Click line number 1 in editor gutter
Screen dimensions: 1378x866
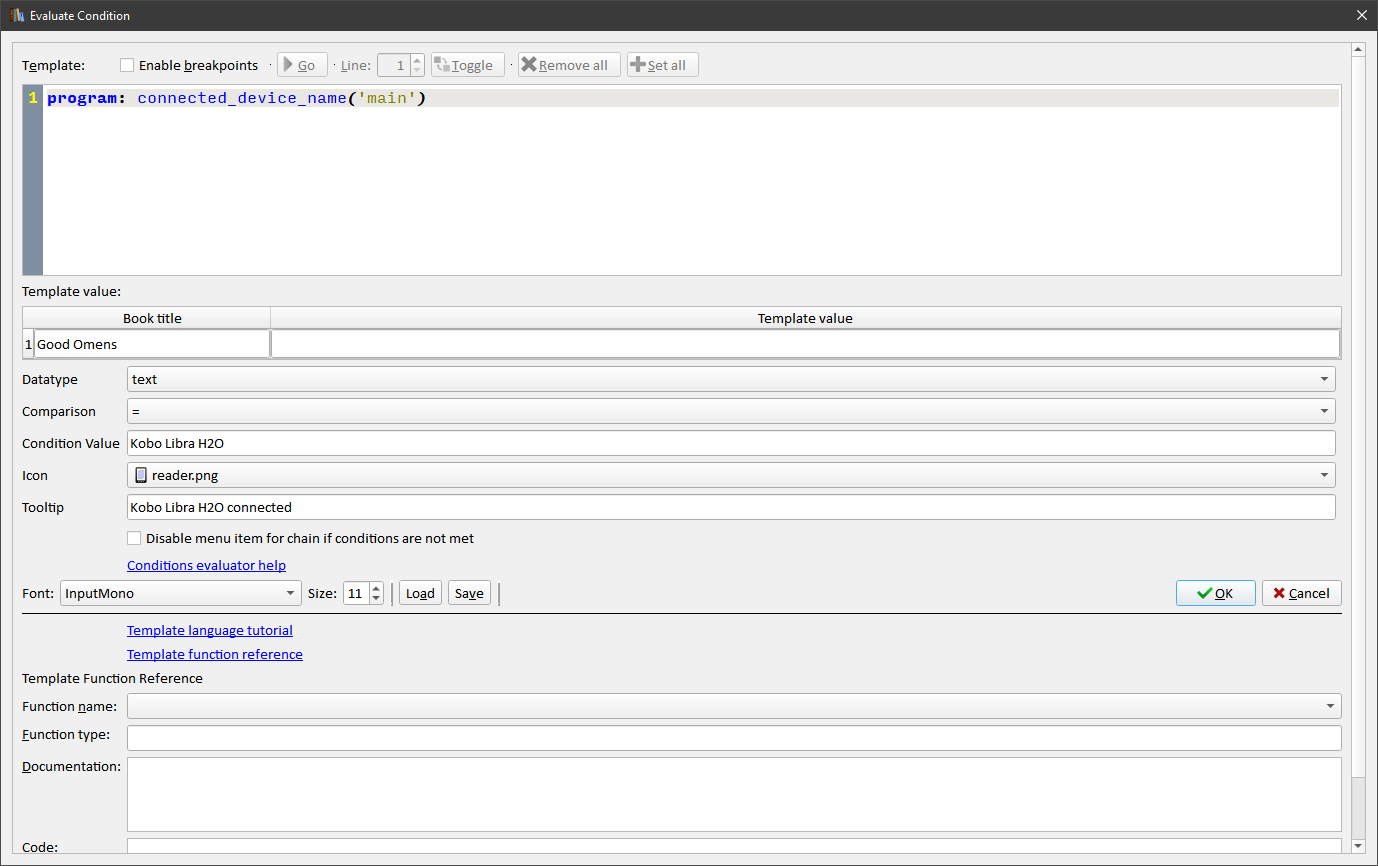coord(33,98)
